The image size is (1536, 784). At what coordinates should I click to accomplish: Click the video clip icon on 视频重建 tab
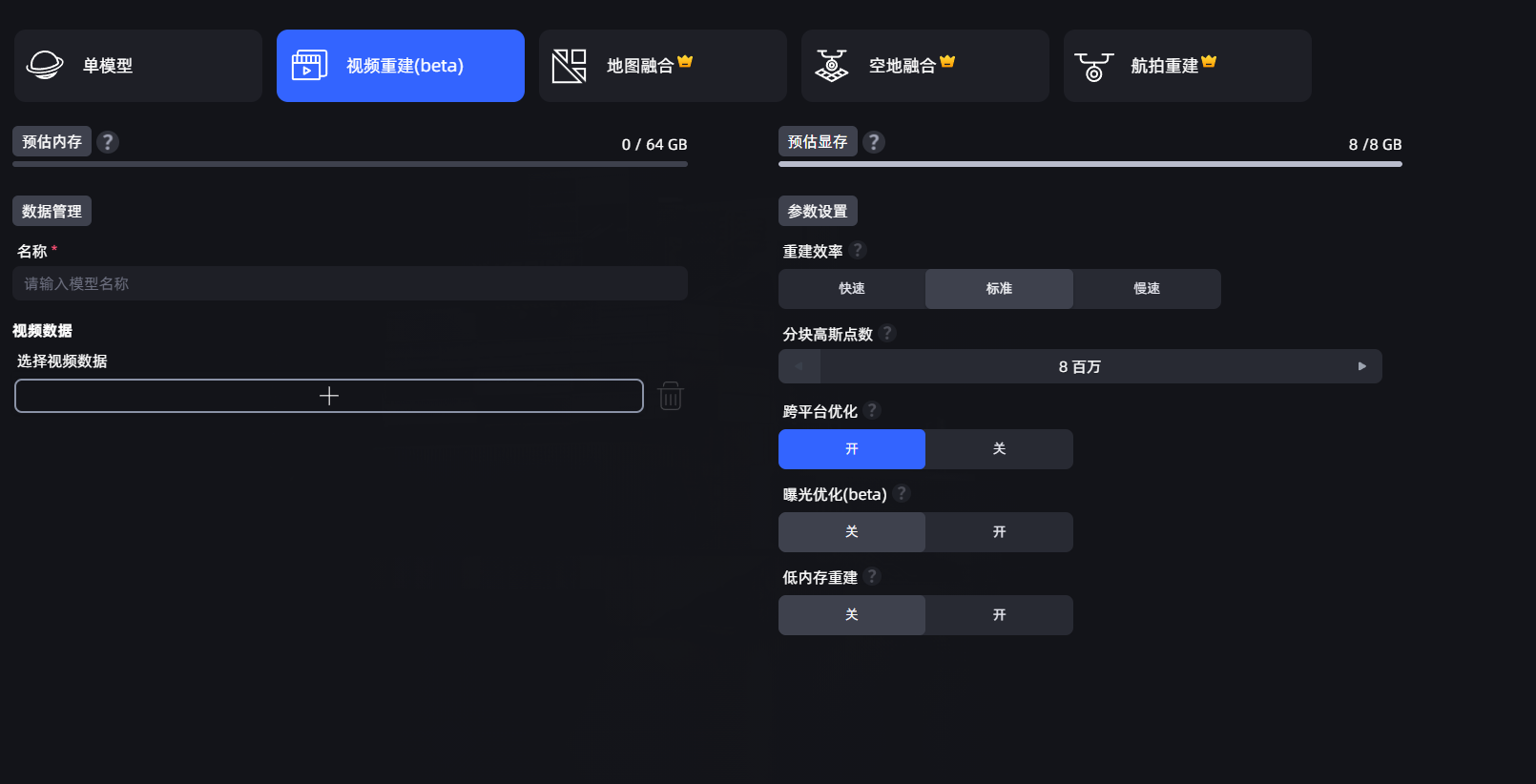click(309, 66)
